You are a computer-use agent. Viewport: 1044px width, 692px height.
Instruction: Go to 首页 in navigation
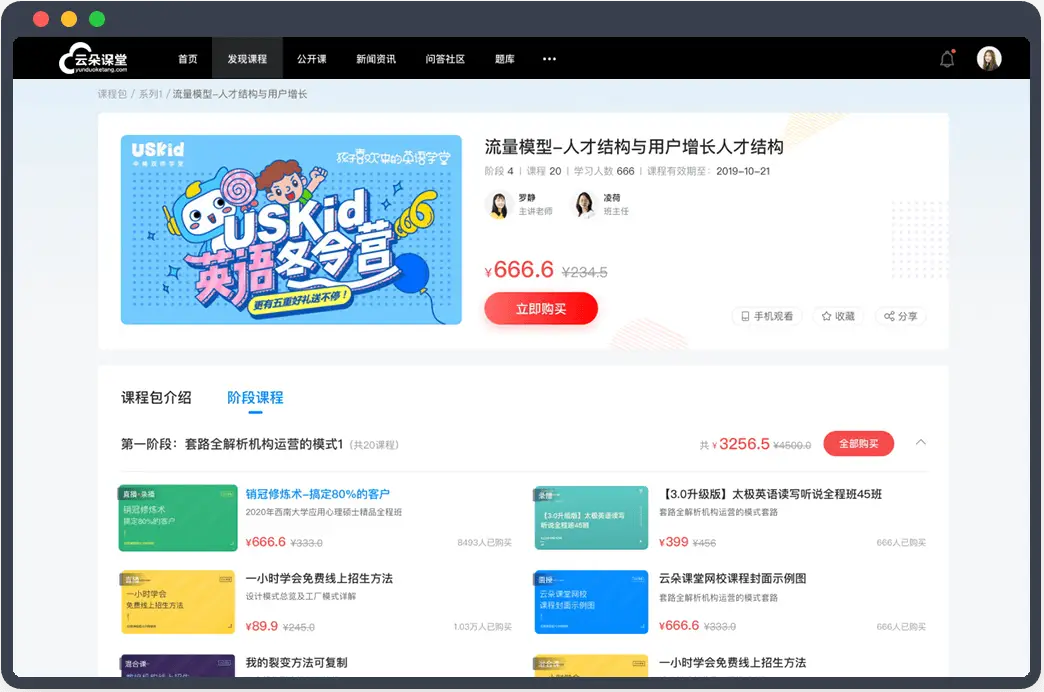click(x=188, y=59)
